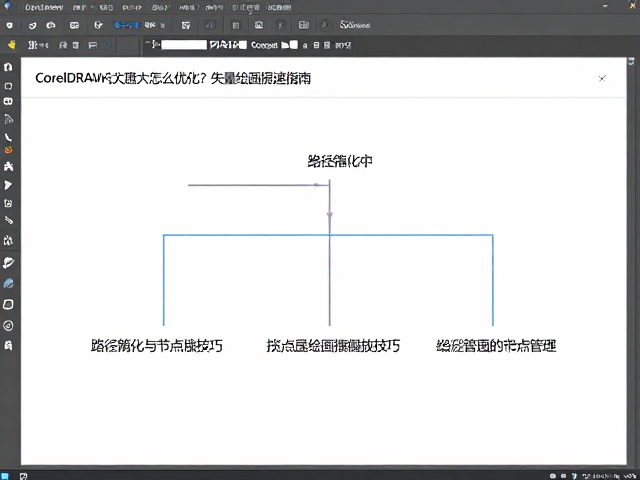Click the gear icon at toolbar start
640x480 pixels.
click(x=9, y=25)
